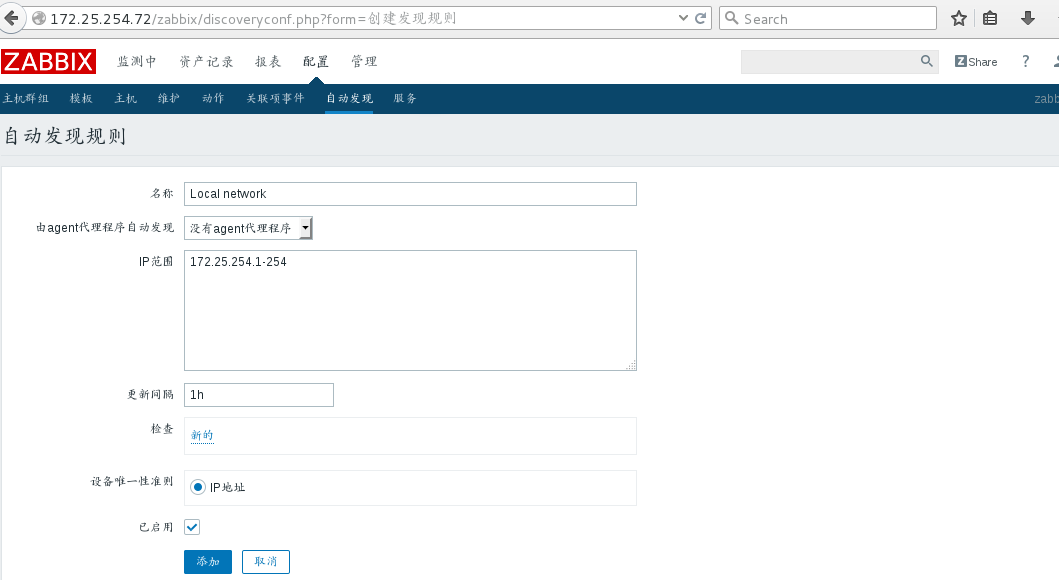1059x580 pixels.
Task: Click the globe site identity icon
Action: click(39, 18)
